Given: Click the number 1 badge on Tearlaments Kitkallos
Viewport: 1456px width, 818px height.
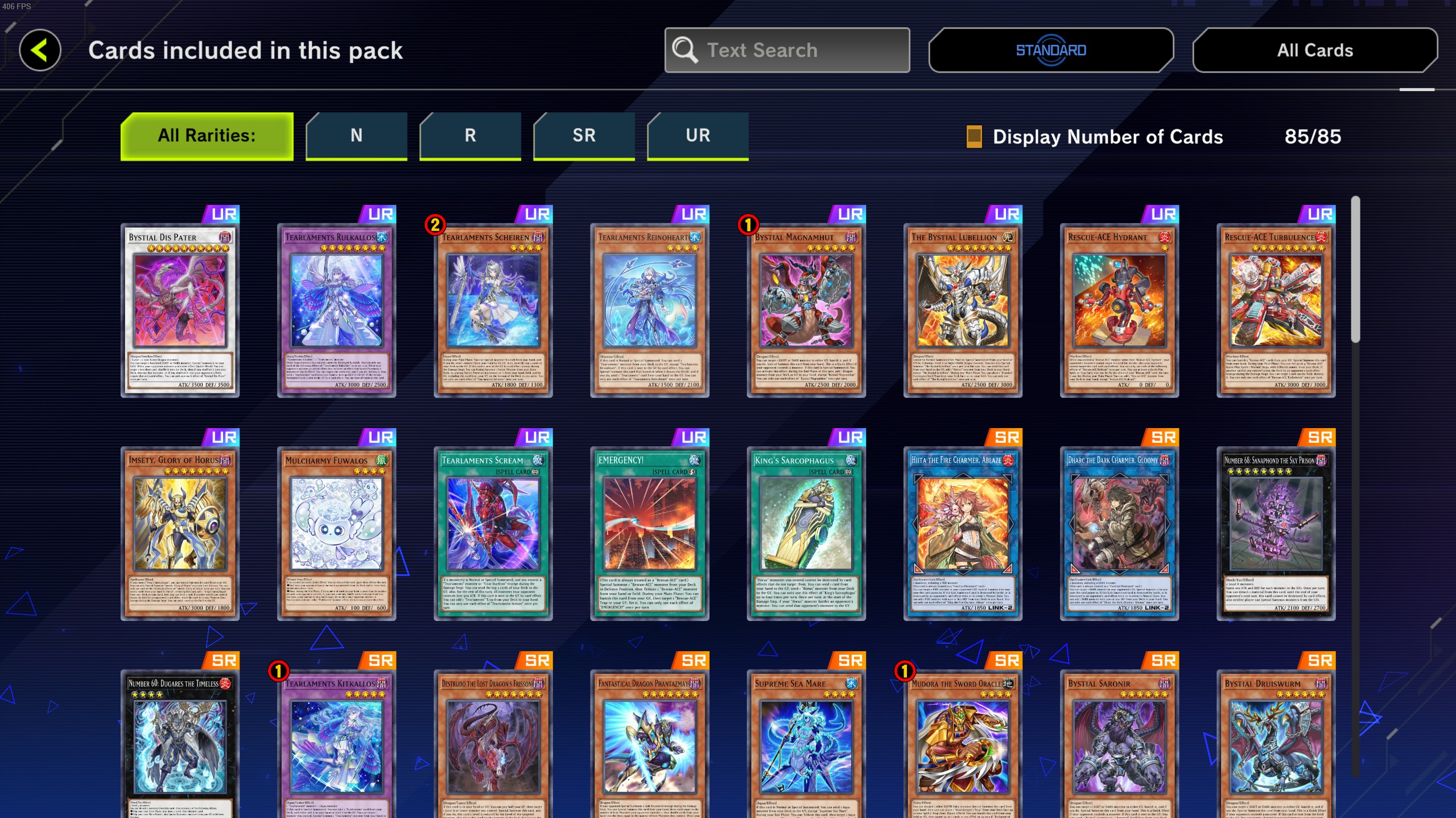Looking at the screenshot, I should (x=278, y=671).
